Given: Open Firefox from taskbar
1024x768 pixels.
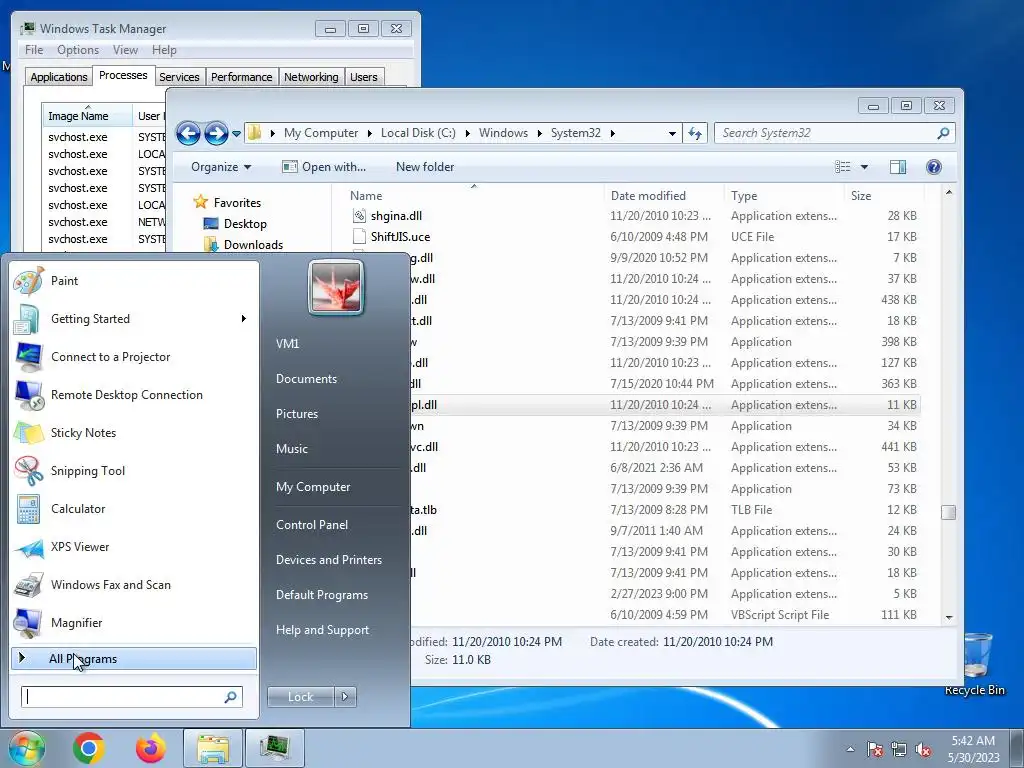Looking at the screenshot, I should (x=151, y=748).
